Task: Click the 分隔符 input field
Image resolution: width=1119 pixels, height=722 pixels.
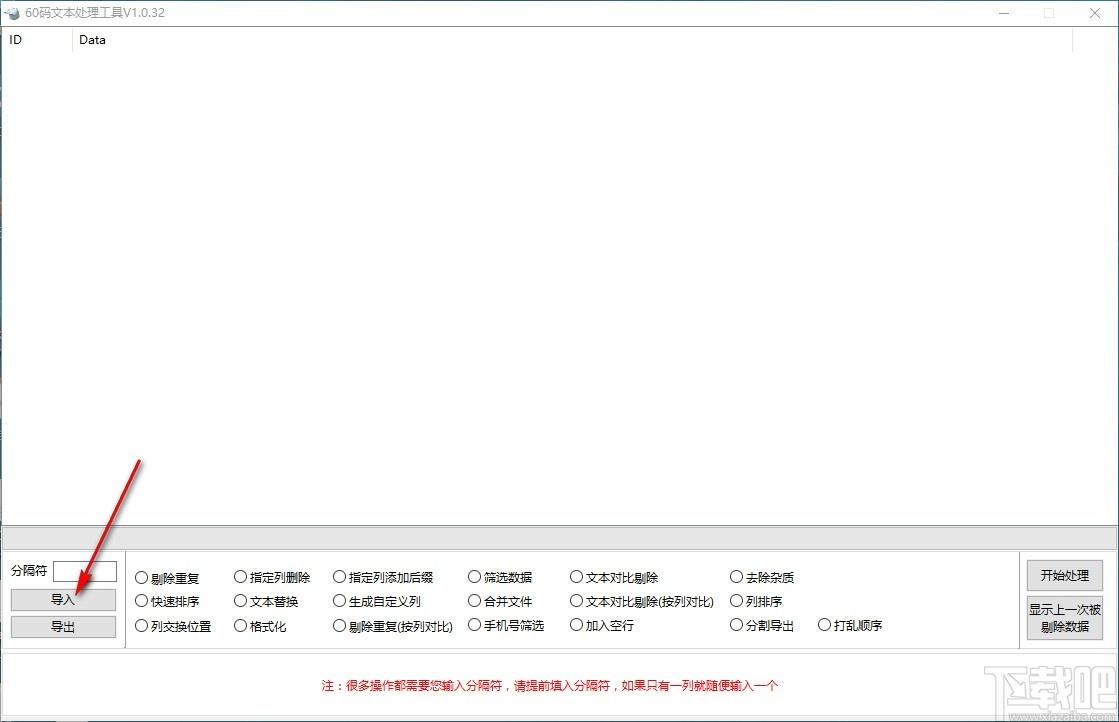Action: pyautogui.click(x=85, y=571)
